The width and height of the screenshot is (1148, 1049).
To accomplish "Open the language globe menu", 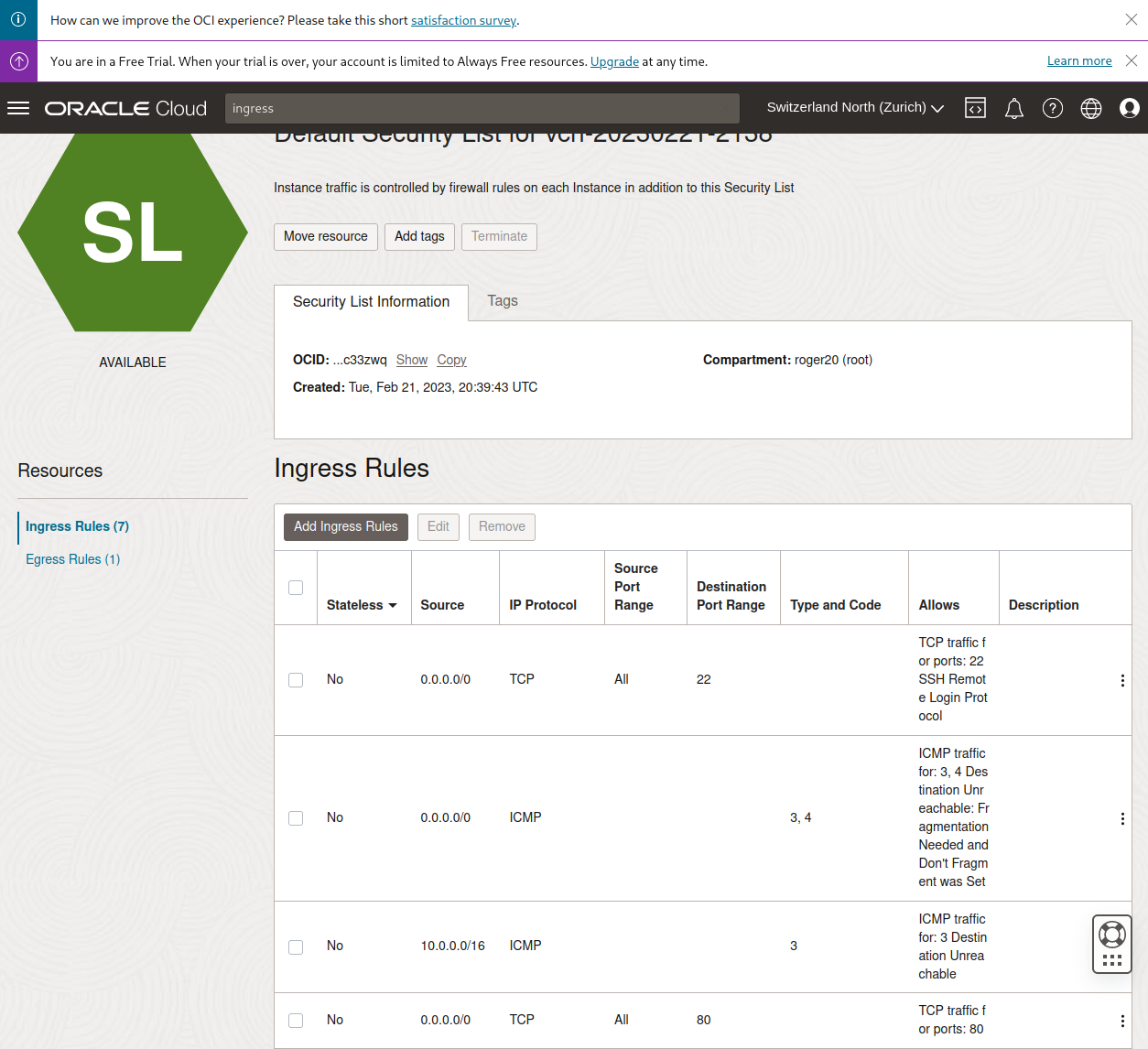I will 1091,108.
